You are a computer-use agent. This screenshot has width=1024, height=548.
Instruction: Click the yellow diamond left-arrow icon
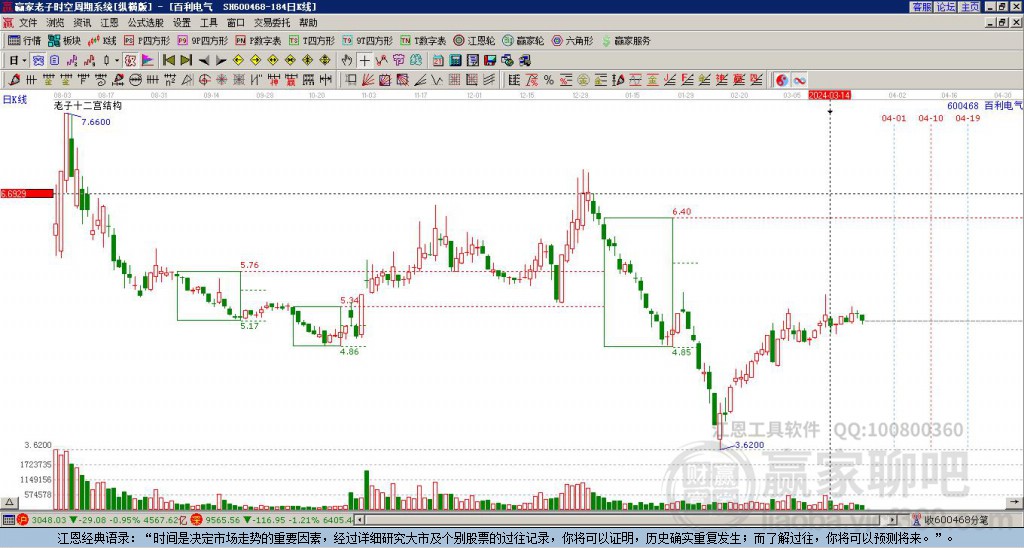tap(238, 60)
